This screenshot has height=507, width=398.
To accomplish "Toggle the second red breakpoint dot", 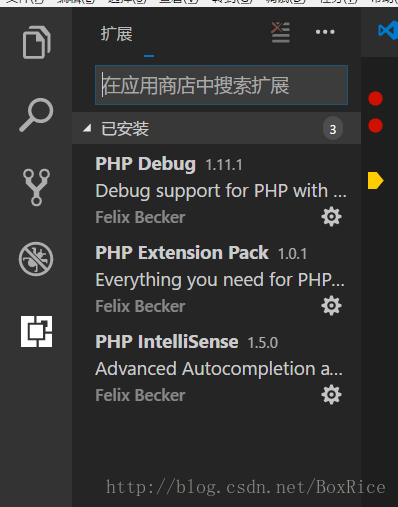I will (x=375, y=126).
